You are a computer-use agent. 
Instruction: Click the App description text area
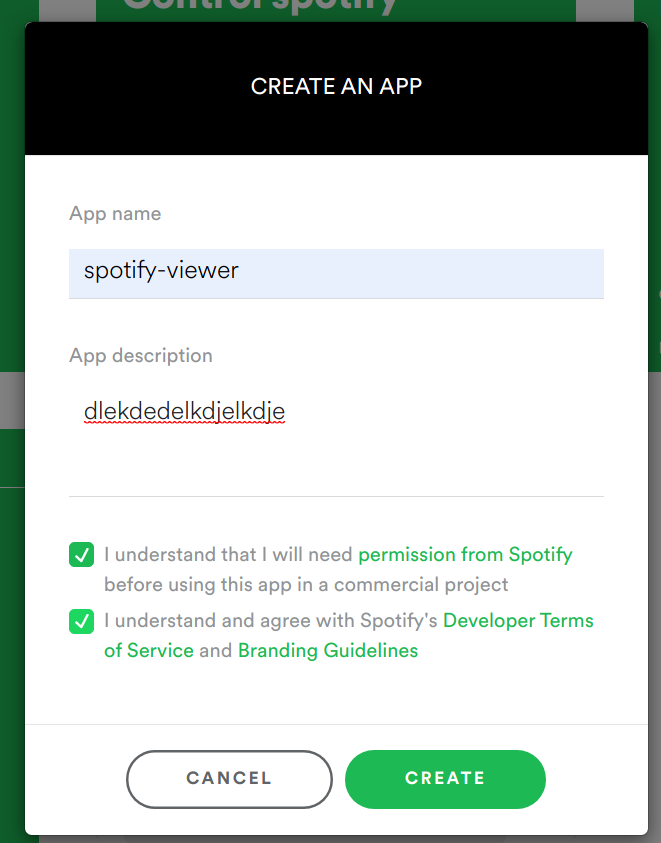(336, 442)
